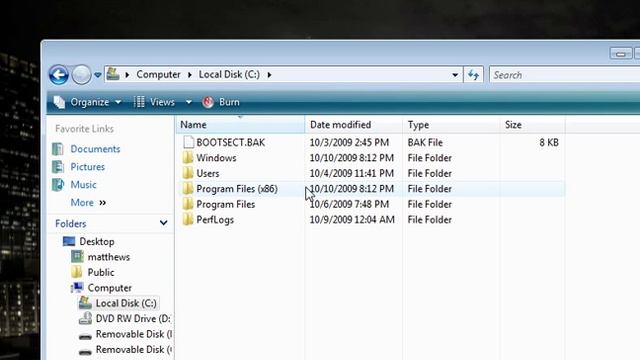Click the Local Disk (C:) tree icon
This screenshot has width=640, height=360.
[85, 303]
